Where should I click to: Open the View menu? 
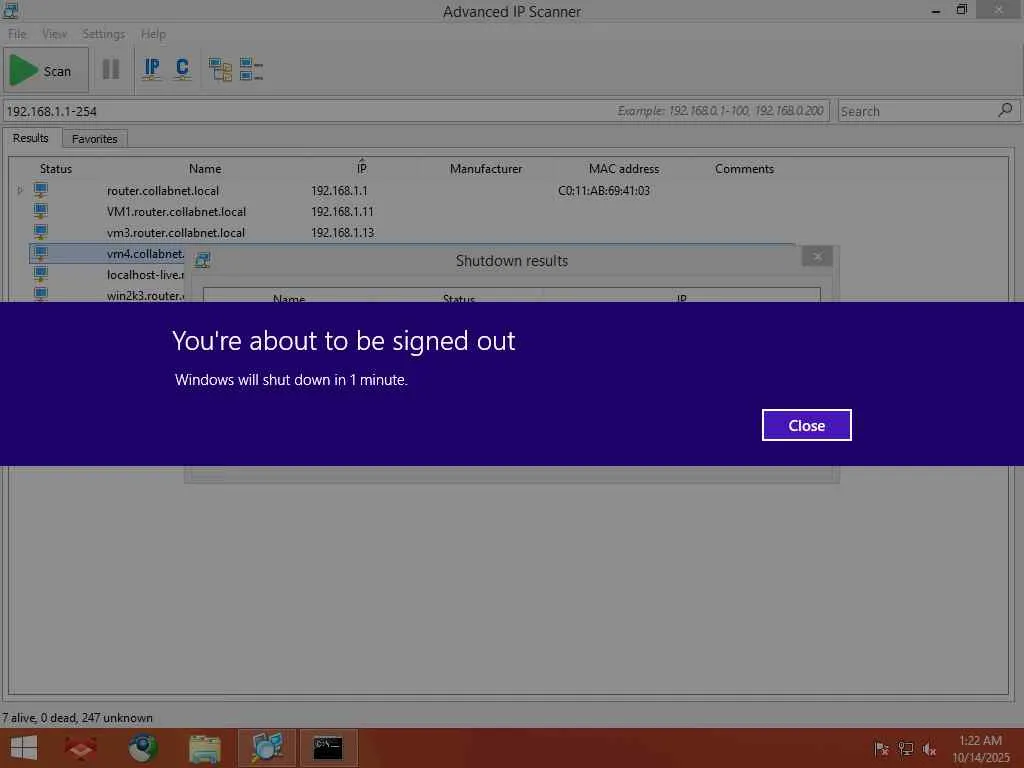[x=54, y=34]
